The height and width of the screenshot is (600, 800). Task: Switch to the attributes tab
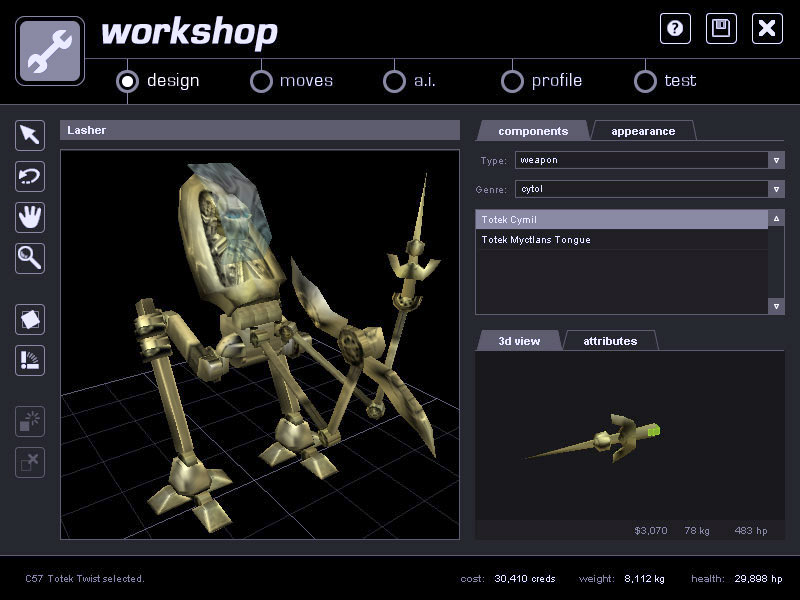pos(610,341)
